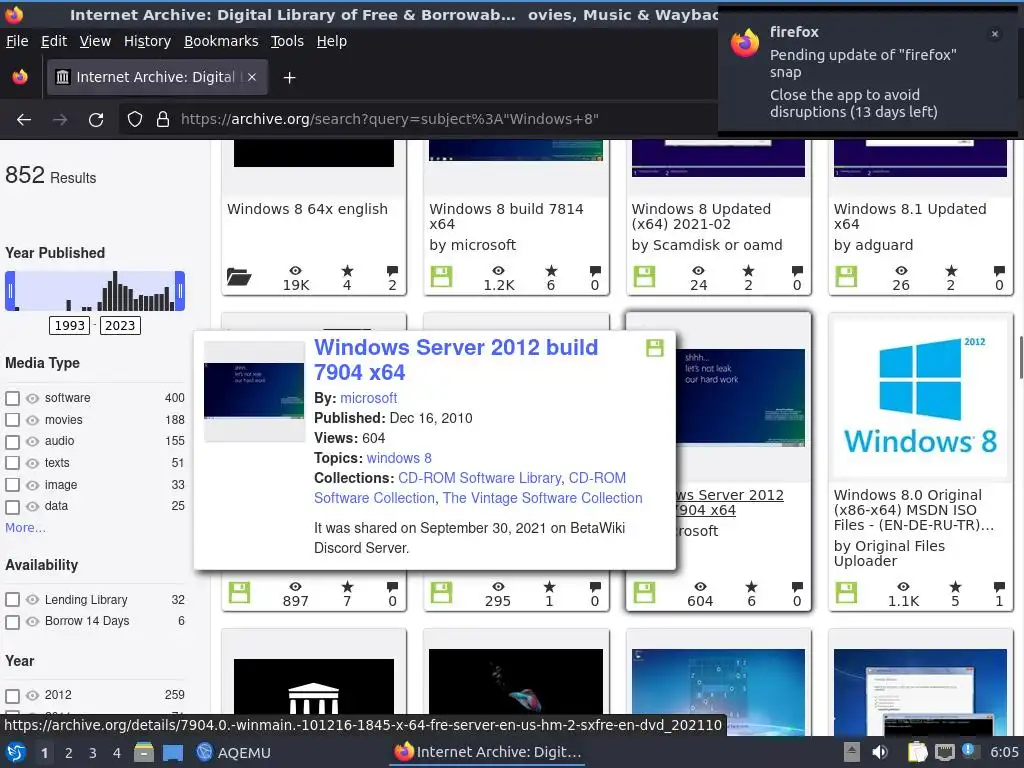This screenshot has width=1024, height=768.
Task: Click the left year range slider handle
Action: pyautogui.click(x=10, y=291)
